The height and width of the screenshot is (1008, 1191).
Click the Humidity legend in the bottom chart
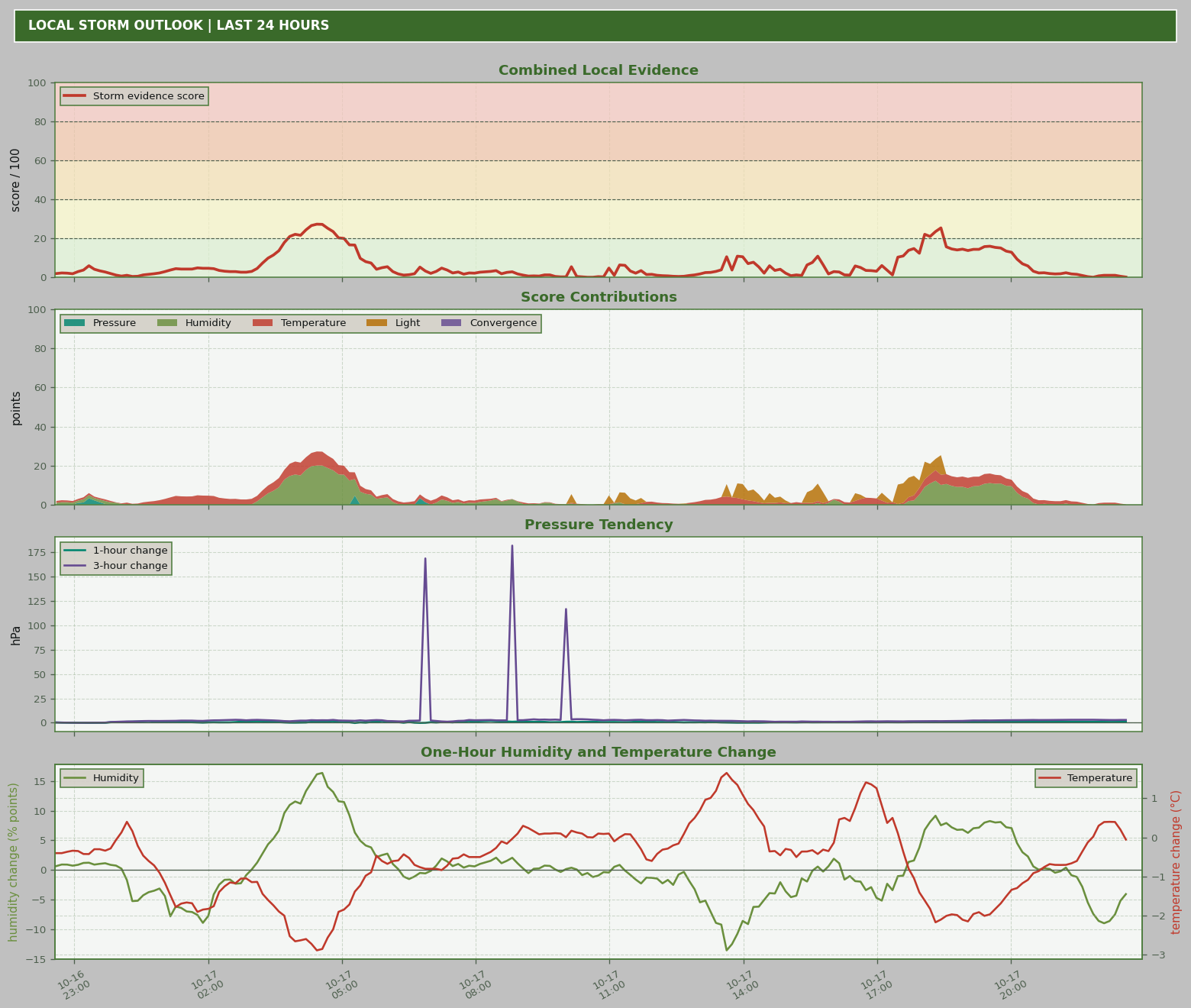[102, 778]
